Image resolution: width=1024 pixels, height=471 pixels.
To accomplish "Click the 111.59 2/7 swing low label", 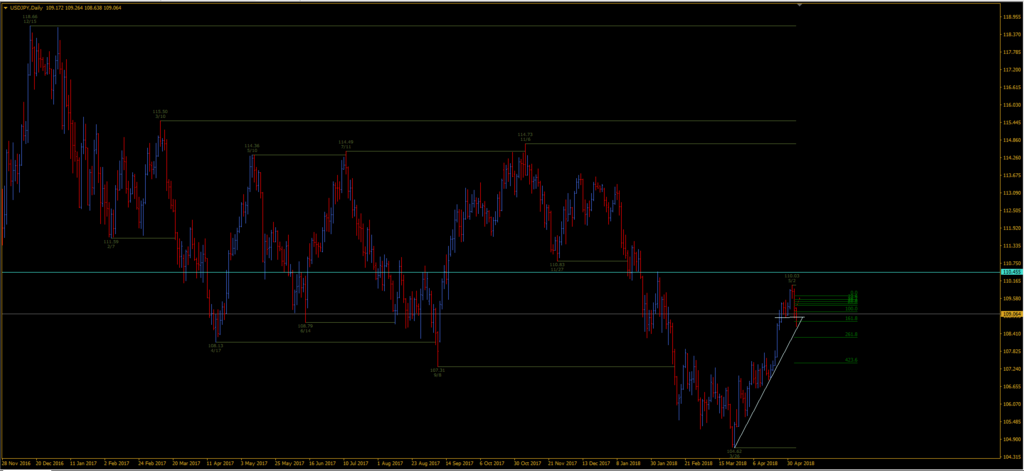I will coord(111,244).
